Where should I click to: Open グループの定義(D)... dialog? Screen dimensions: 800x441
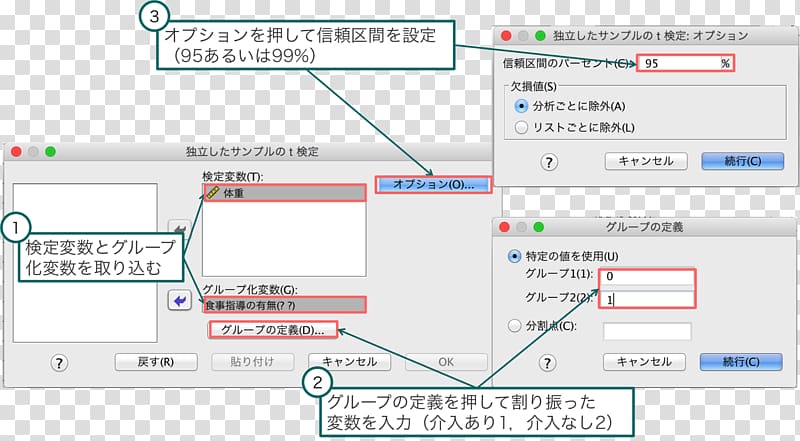point(272,330)
